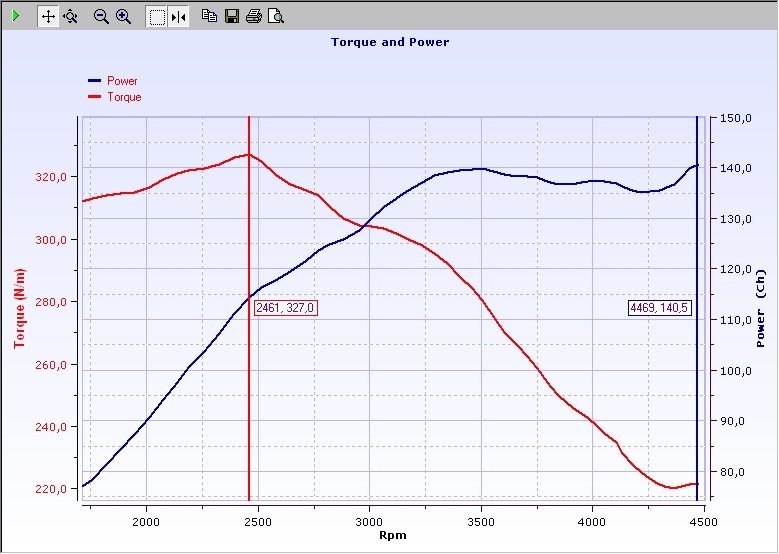Viewport: 779px width, 554px height.
Task: Toggle the vertical cursor markers button
Action: point(178,16)
